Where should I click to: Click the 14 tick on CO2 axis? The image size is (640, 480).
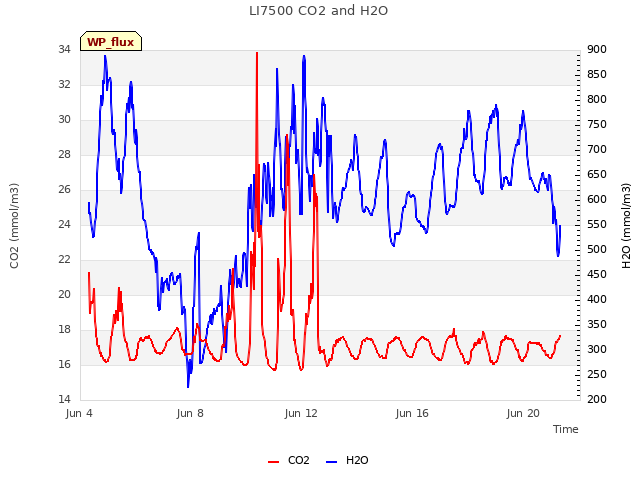tap(64, 399)
